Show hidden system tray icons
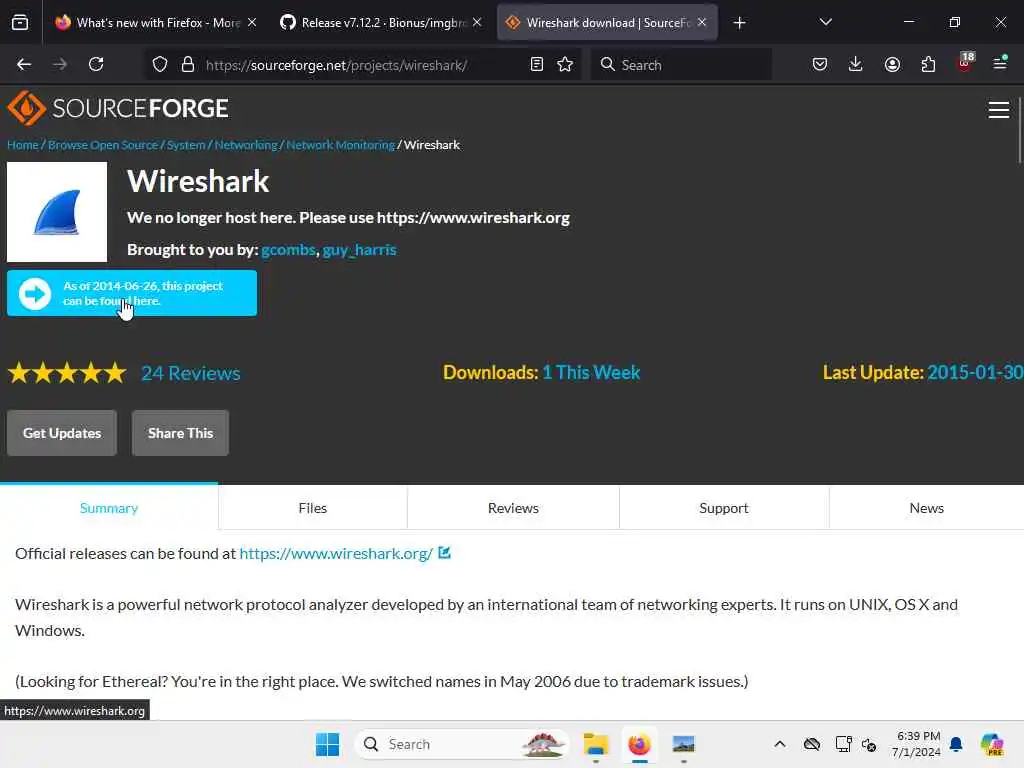This screenshot has height=768, width=1024. (x=780, y=744)
